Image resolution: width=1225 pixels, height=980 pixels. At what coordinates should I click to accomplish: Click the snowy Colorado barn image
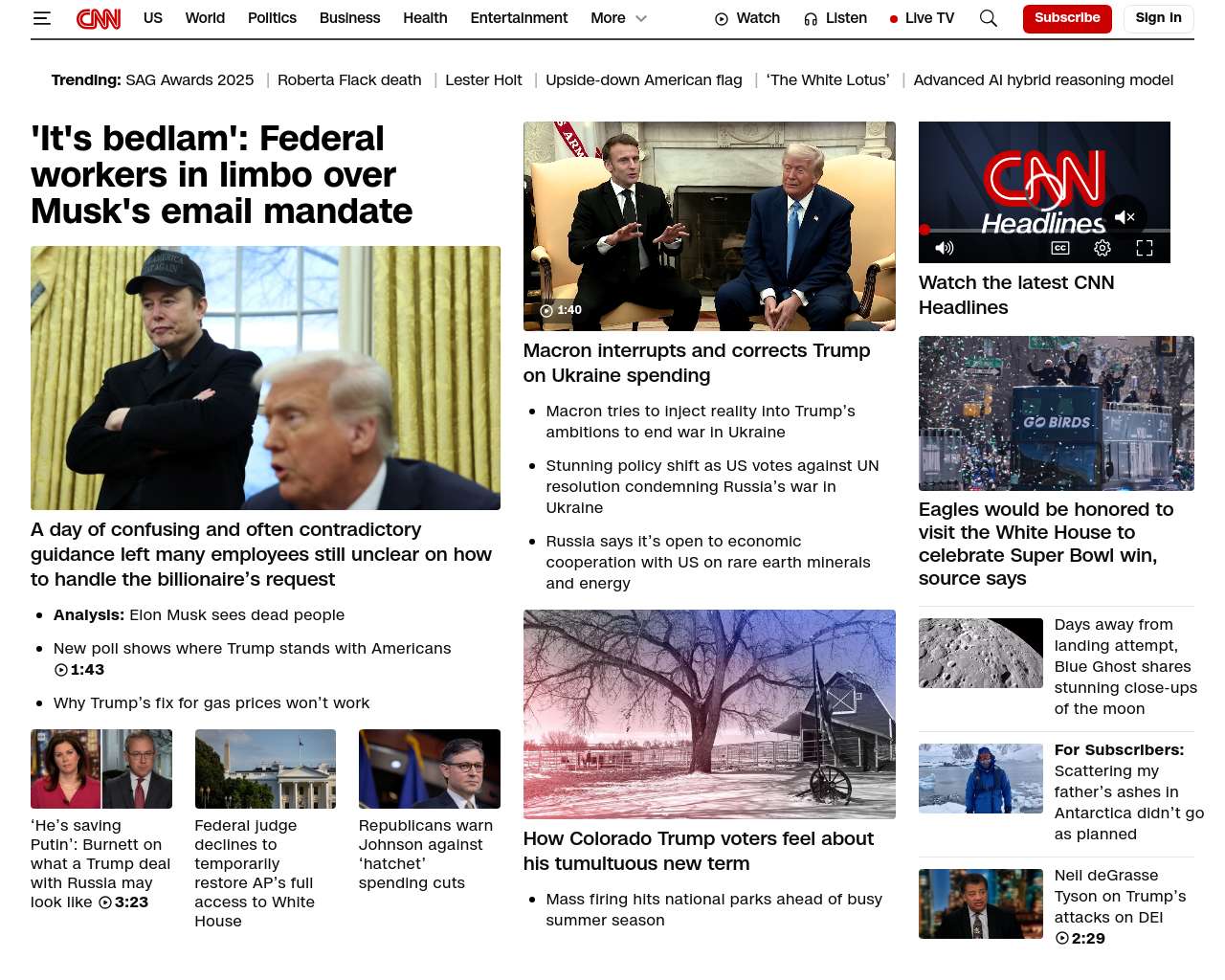709,714
